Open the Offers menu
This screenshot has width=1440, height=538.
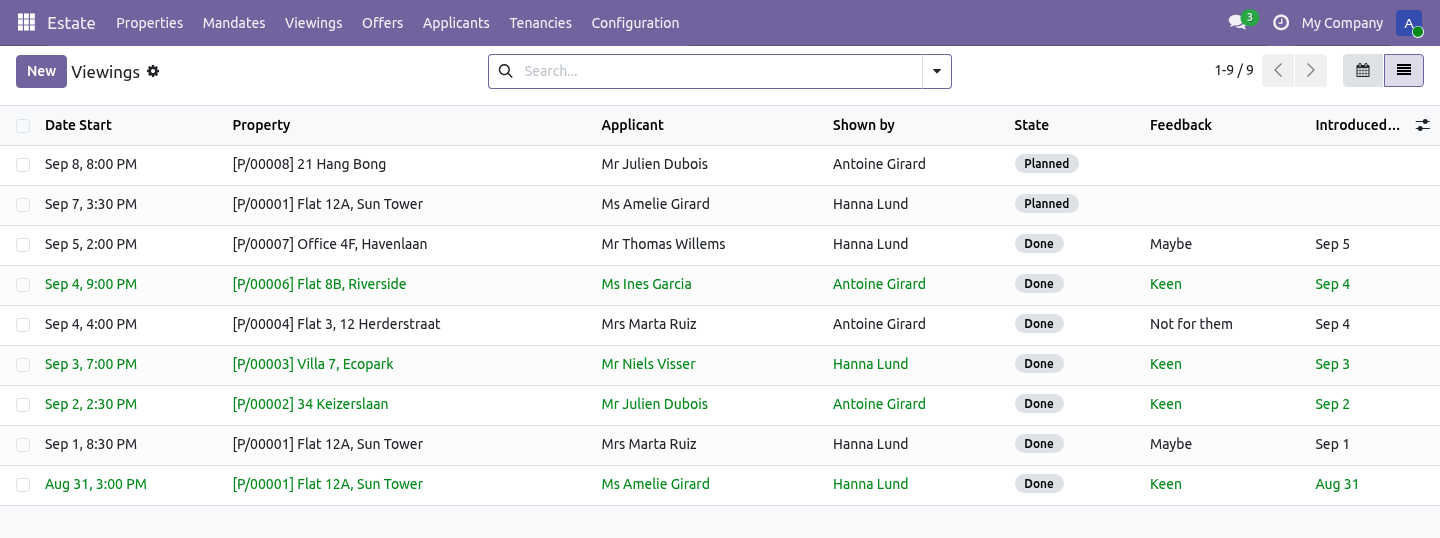click(383, 23)
